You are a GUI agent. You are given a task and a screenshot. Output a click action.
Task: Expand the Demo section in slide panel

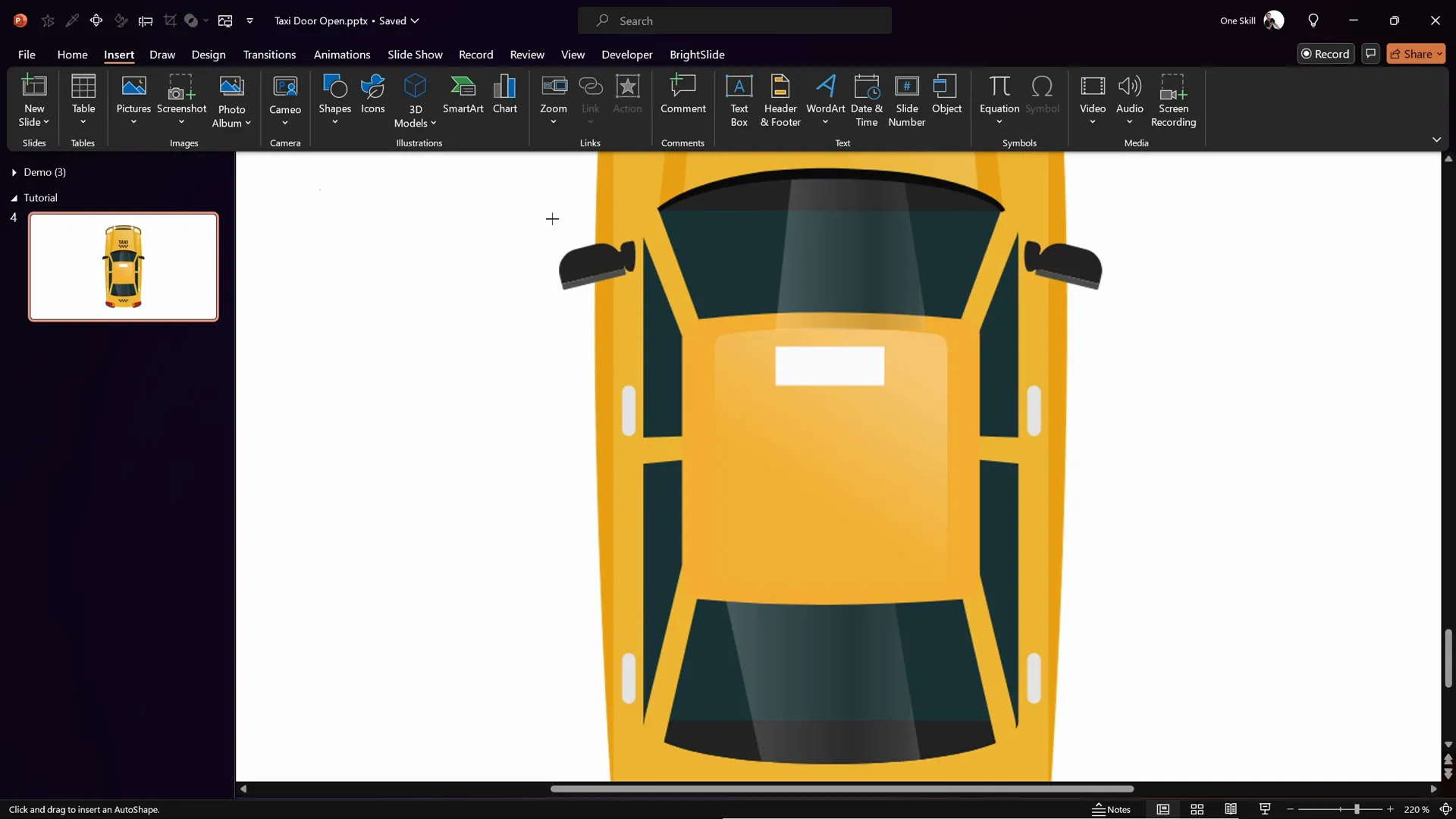[x=14, y=172]
